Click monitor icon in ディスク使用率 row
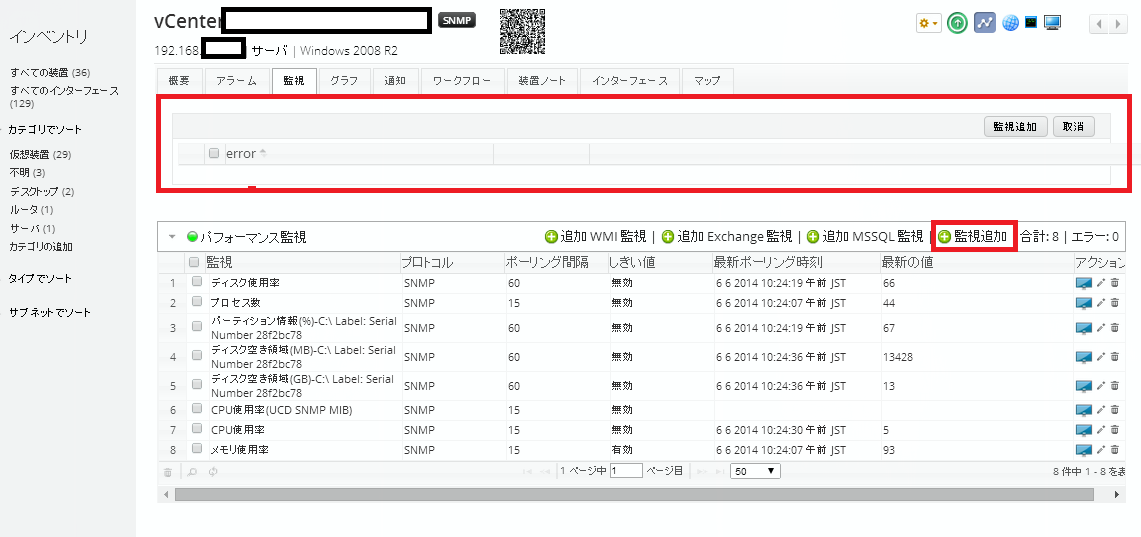The image size is (1141, 537). [x=1084, y=283]
